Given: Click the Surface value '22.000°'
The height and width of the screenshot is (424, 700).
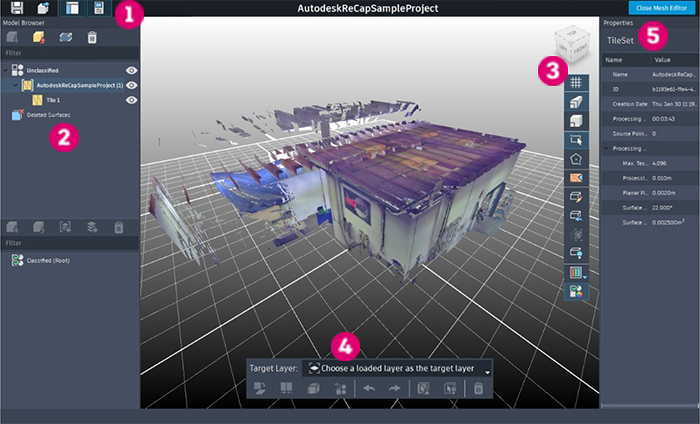Looking at the screenshot, I should [663, 208].
